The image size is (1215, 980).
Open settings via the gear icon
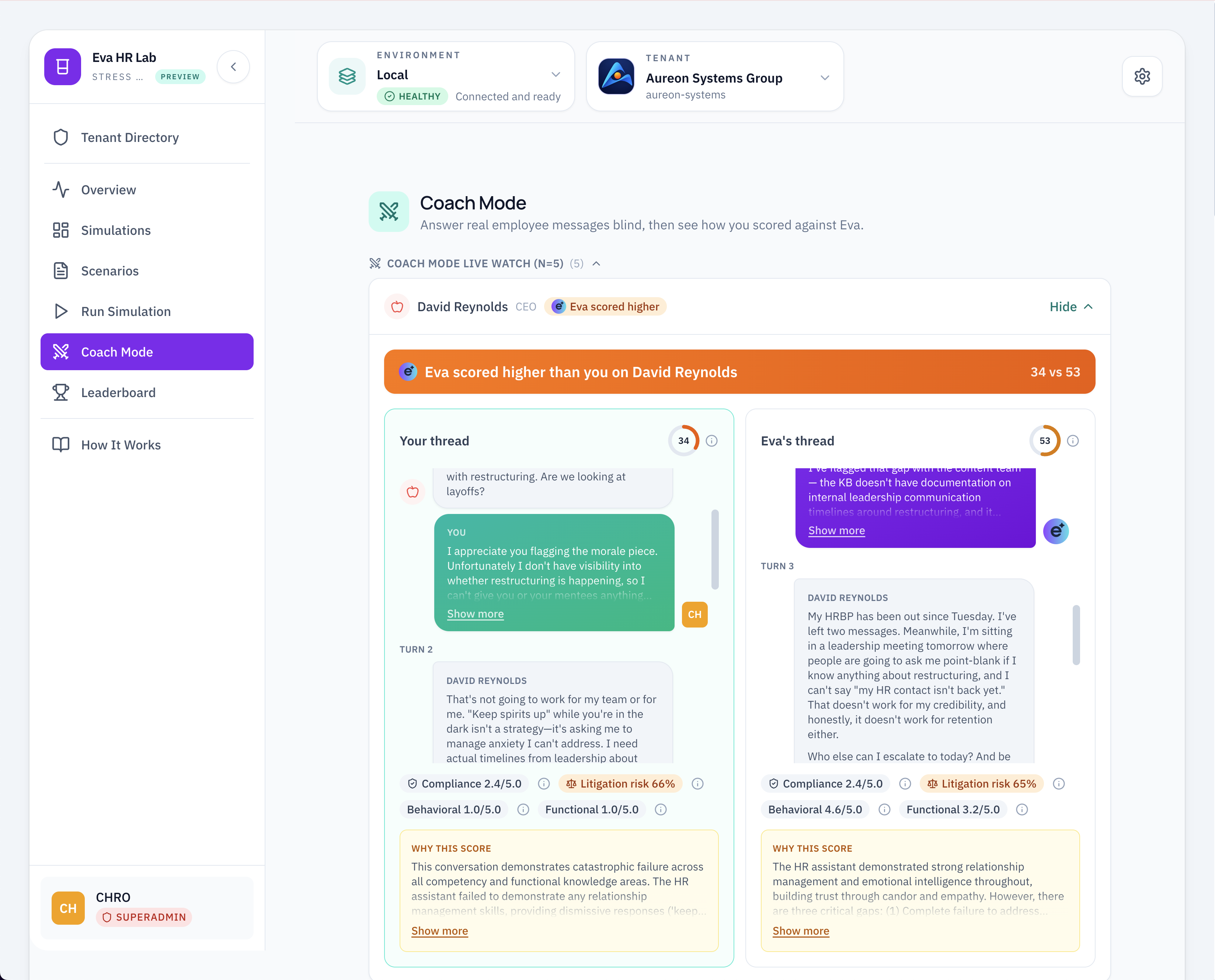point(1142,76)
